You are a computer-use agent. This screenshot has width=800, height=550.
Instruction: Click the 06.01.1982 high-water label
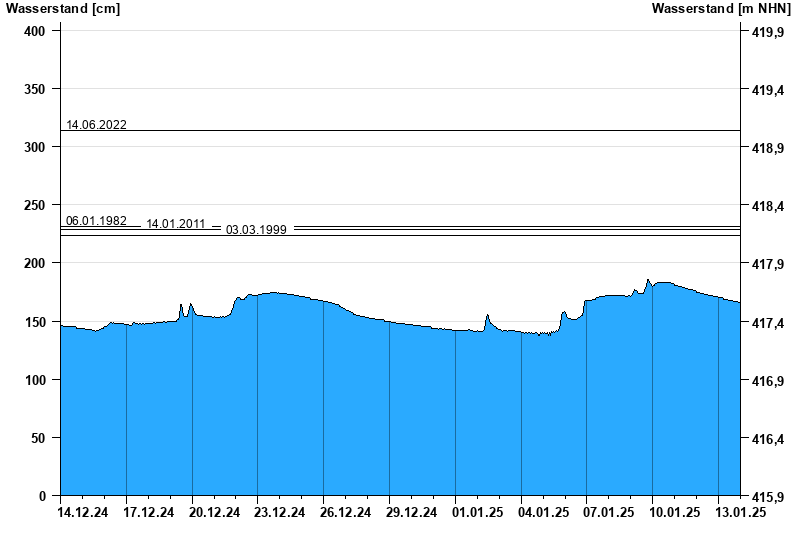click(x=96, y=221)
